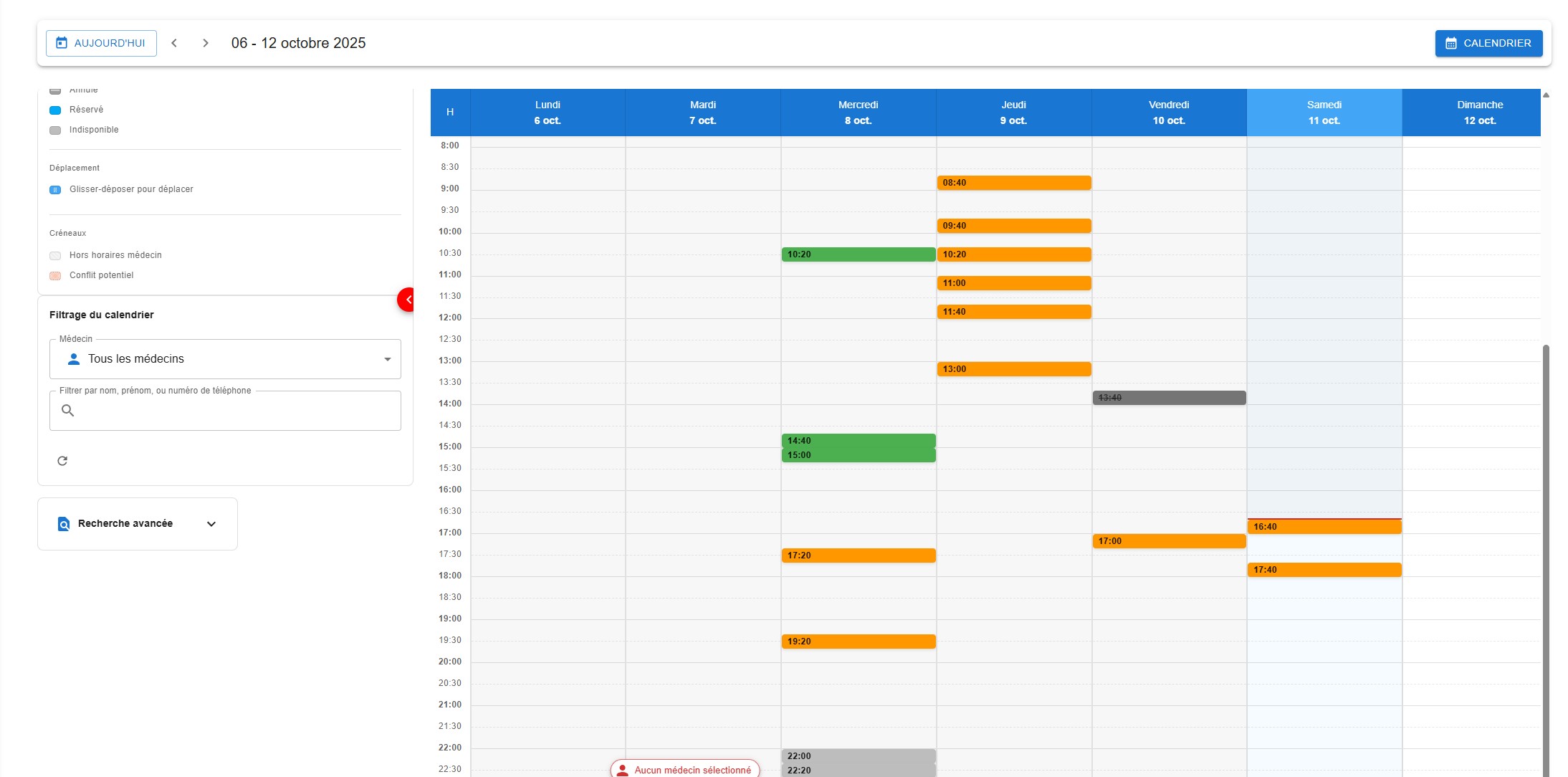Click the search magnifier in filter field
The height and width of the screenshot is (777, 1568).
[x=68, y=410]
